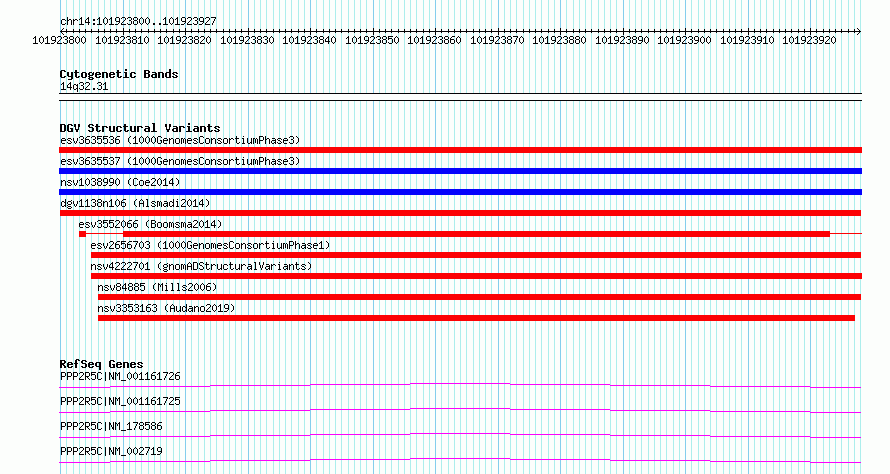Click the chr14:101923800..101923927 region label
Viewport: 890px width, 474px height.
[x=138, y=21]
